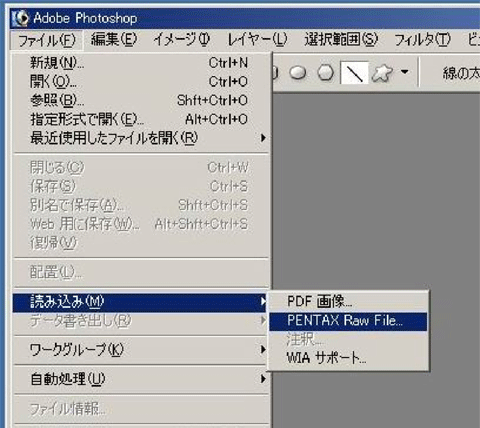The image size is (480, 428).
Task: Open the フィルタ(T) menu
Action: (x=422, y=40)
